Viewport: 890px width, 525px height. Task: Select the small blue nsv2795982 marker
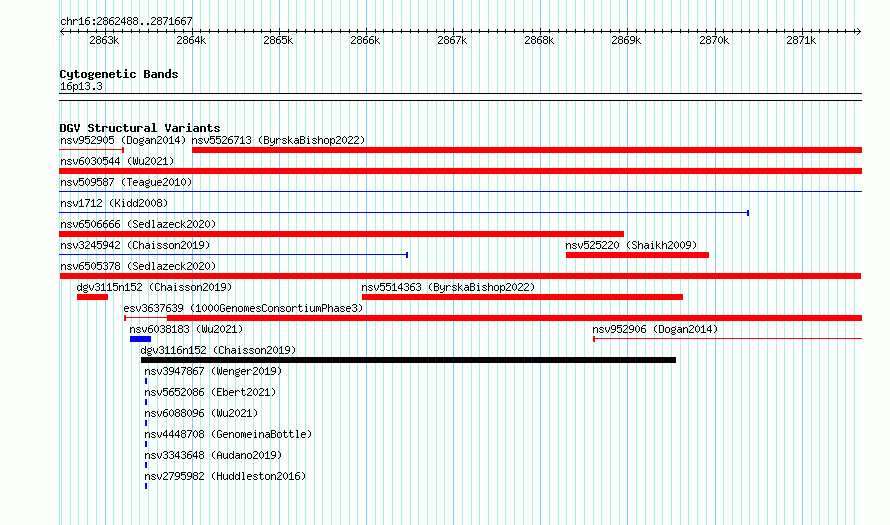(146, 486)
